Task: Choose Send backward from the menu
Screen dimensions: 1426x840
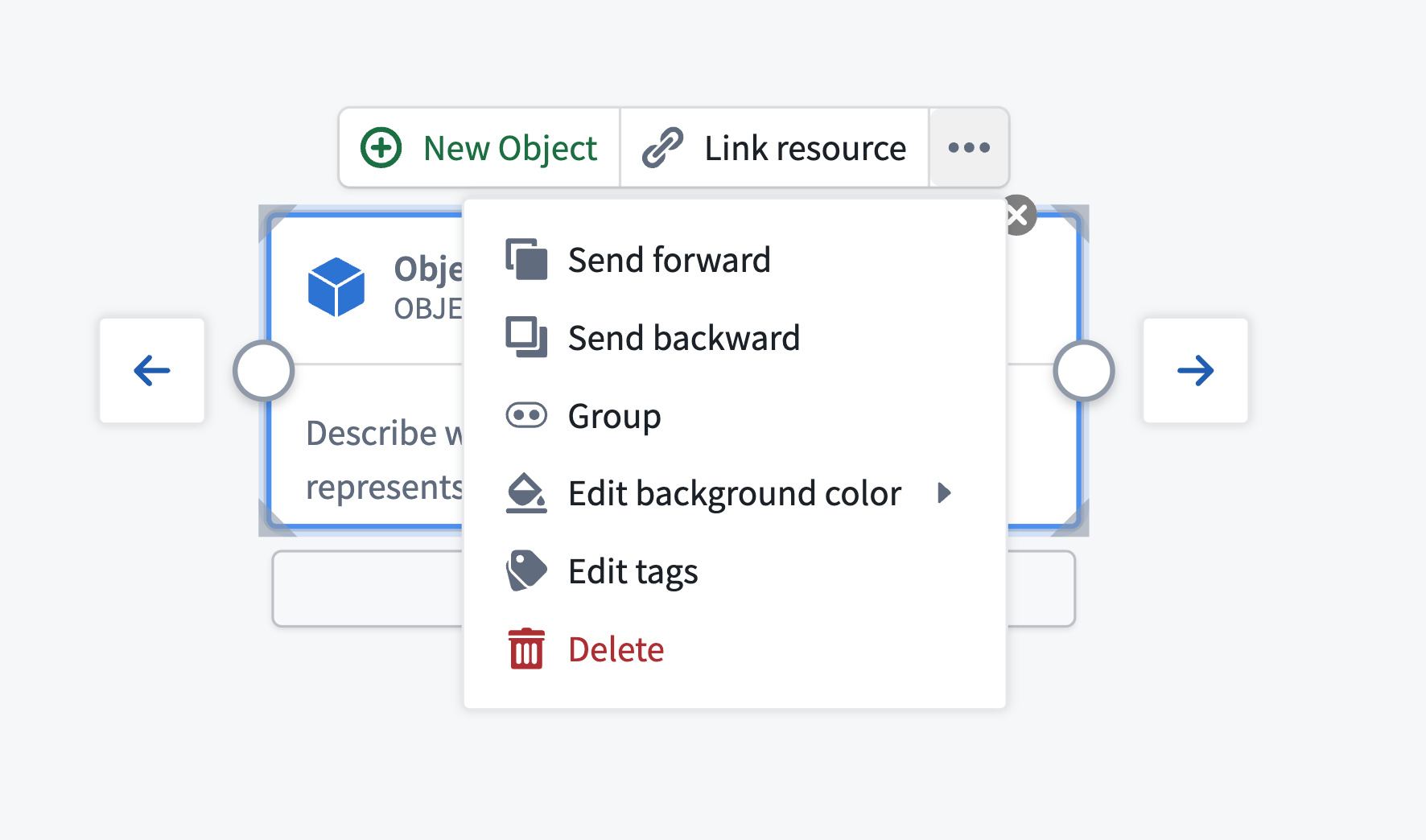Action: click(x=734, y=338)
